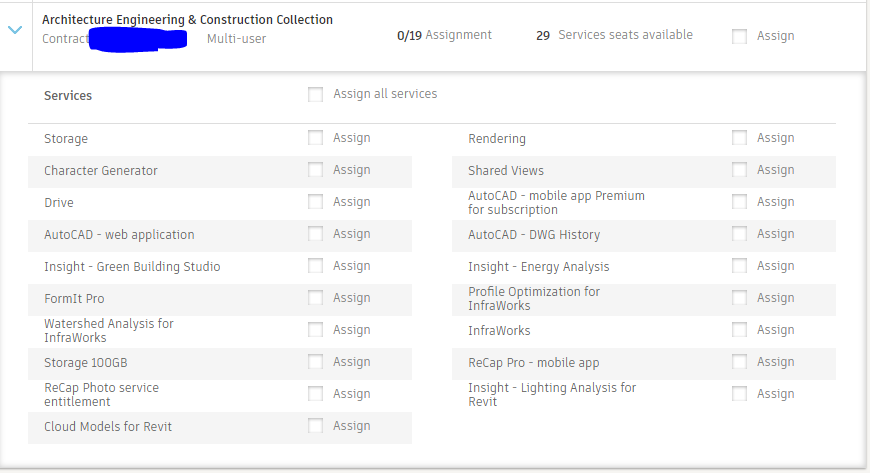The height and width of the screenshot is (473, 870).
Task: Assign Cloud Models for Revit
Action: (x=316, y=426)
